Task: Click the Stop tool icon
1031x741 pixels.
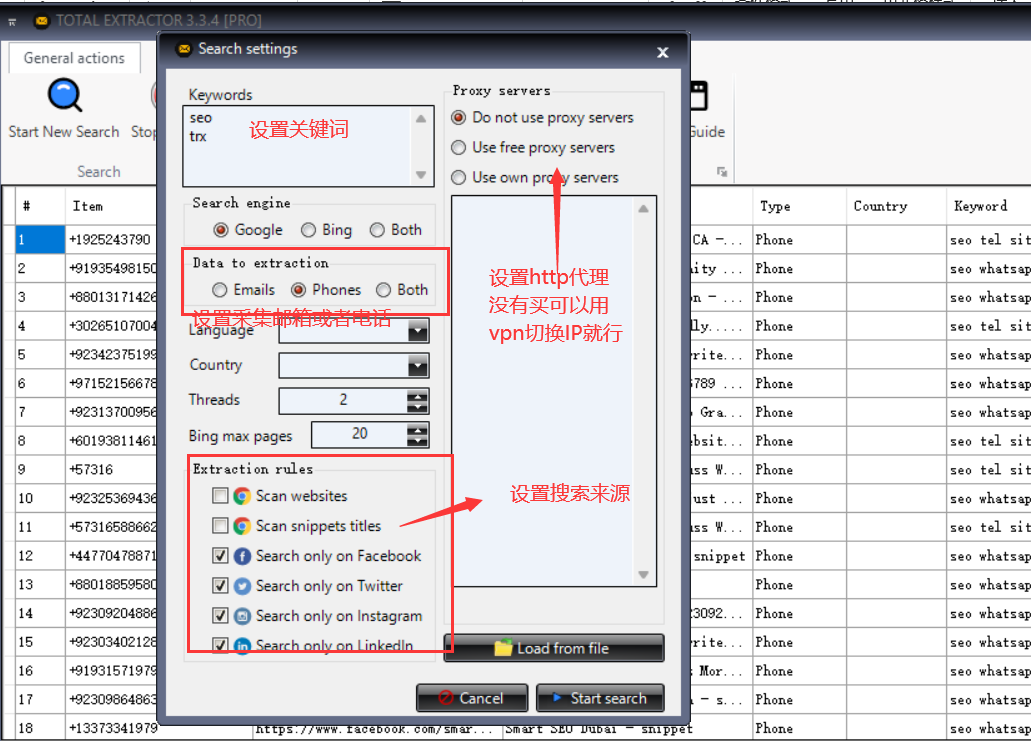Action: click(156, 96)
